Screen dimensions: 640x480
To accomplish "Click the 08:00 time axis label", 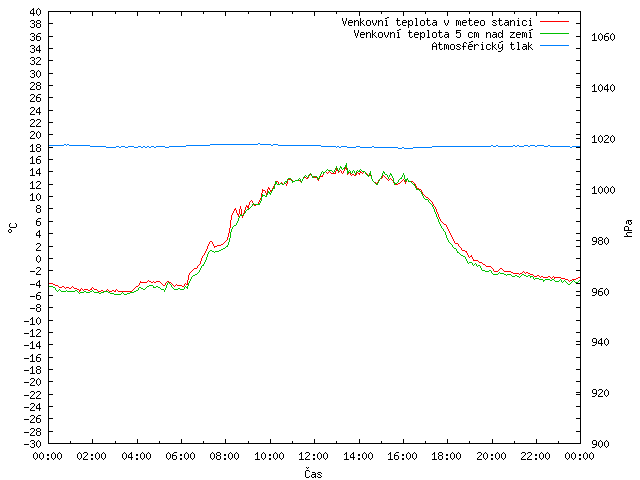I will [225, 456].
